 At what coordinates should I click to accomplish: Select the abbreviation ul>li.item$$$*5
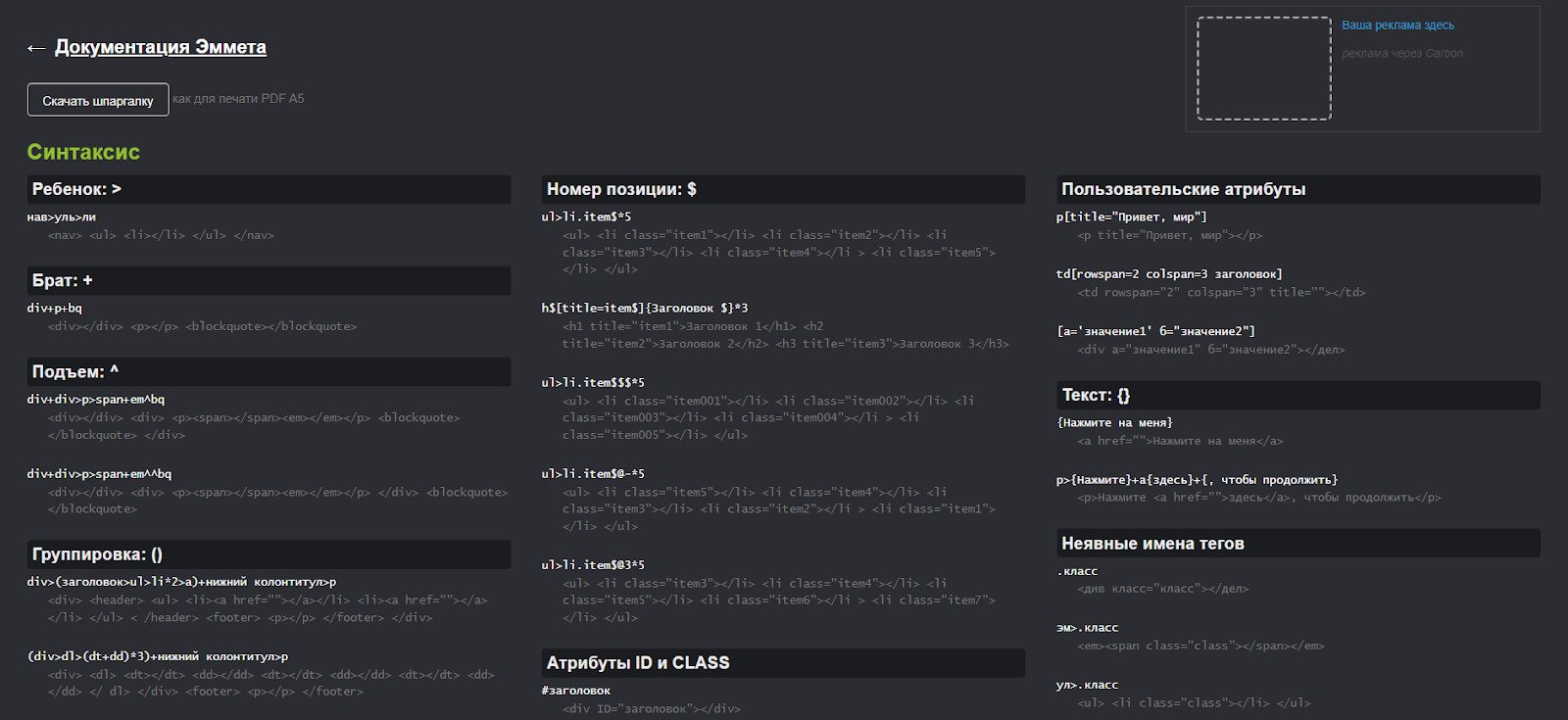(x=593, y=383)
